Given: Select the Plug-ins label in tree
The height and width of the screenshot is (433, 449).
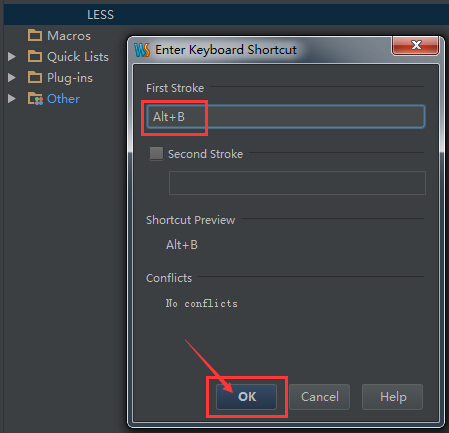Looking at the screenshot, I should pyautogui.click(x=70, y=78).
